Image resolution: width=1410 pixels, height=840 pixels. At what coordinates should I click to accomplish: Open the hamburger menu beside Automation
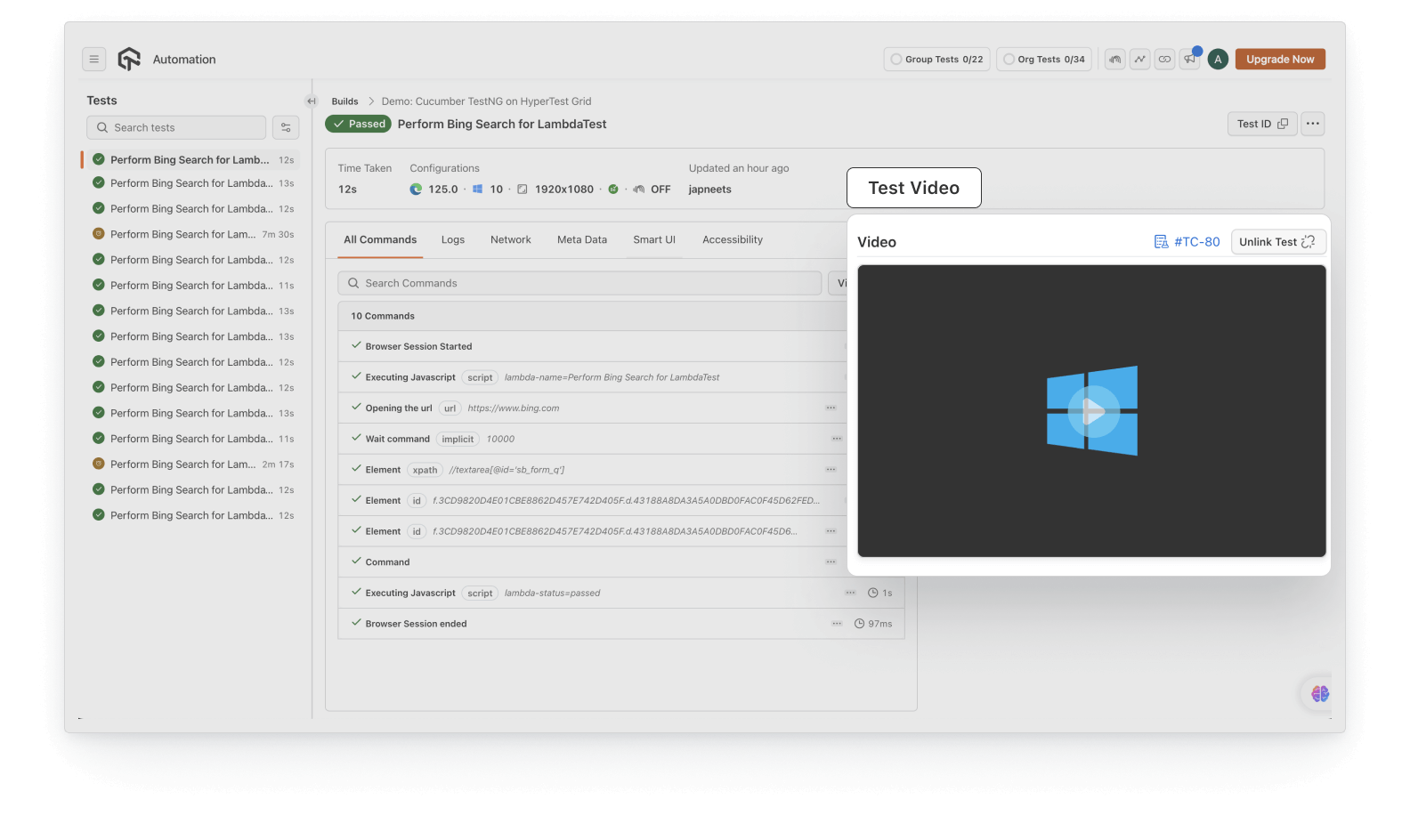(x=93, y=60)
